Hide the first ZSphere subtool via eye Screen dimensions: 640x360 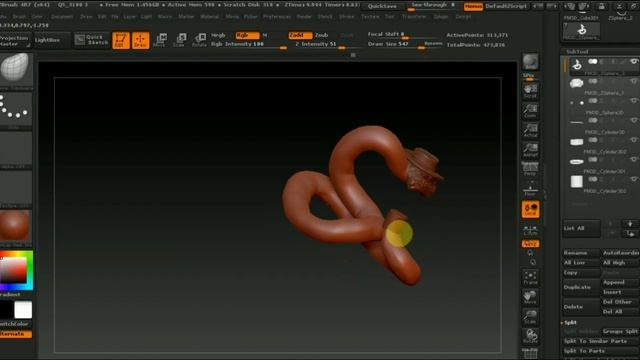point(633,62)
